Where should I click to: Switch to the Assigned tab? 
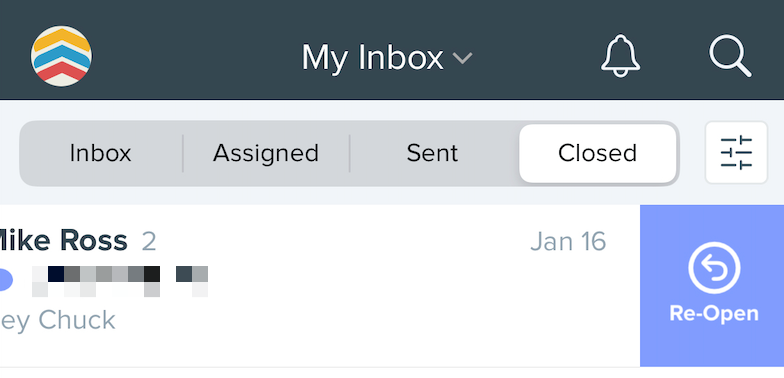[266, 153]
